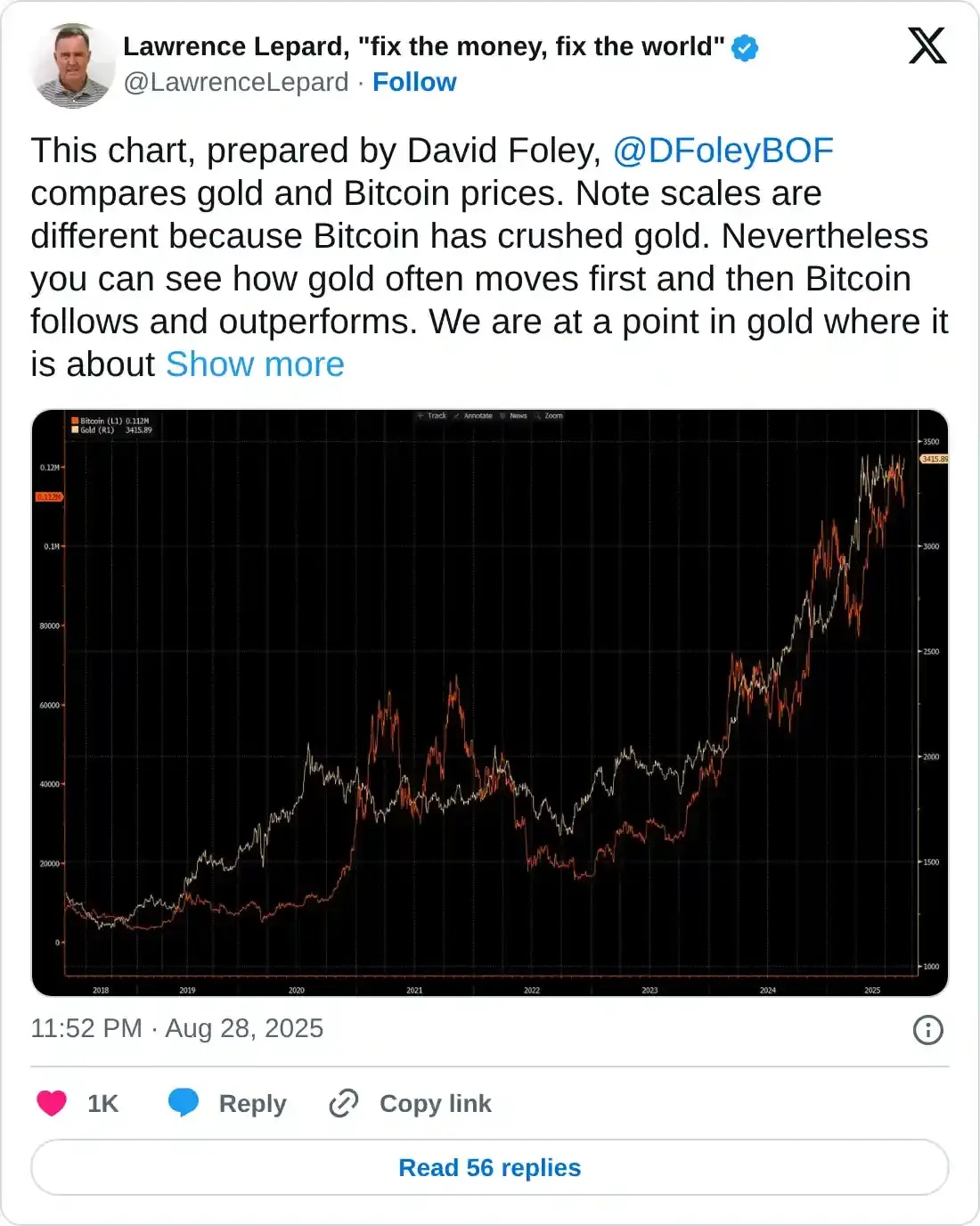Expand the thread via Read 56 replies
980x1226 pixels.
point(490,1167)
